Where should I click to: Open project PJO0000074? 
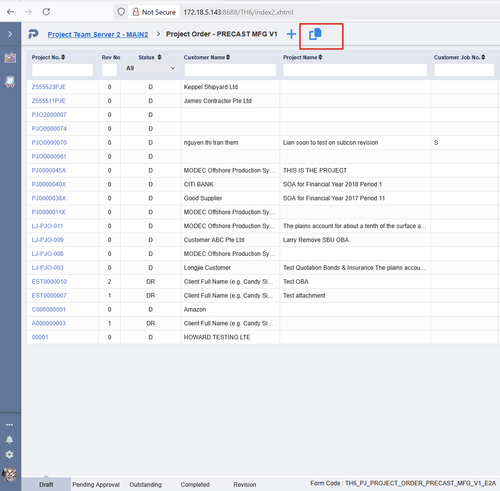(49, 129)
